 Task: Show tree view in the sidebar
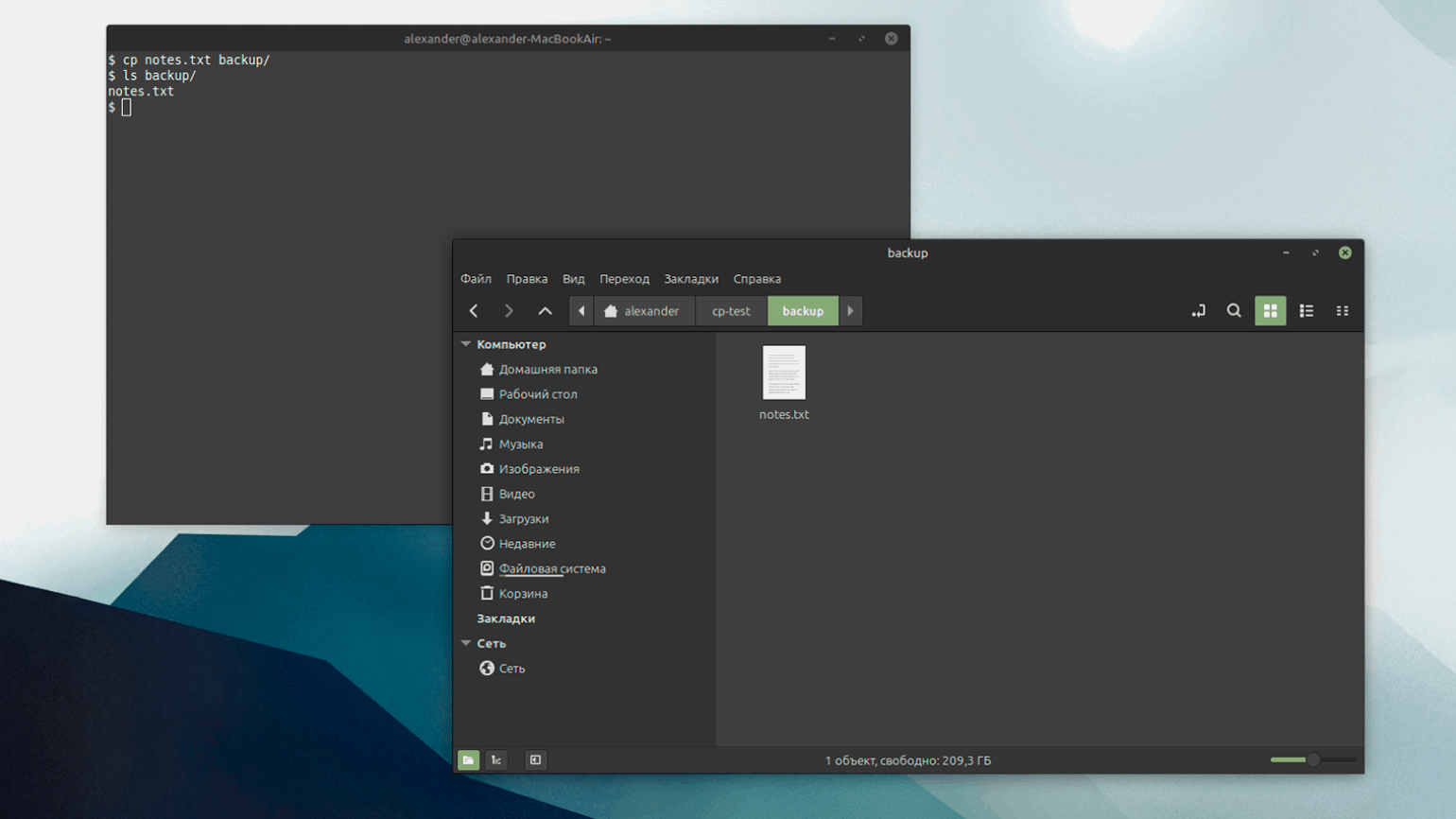pos(496,760)
